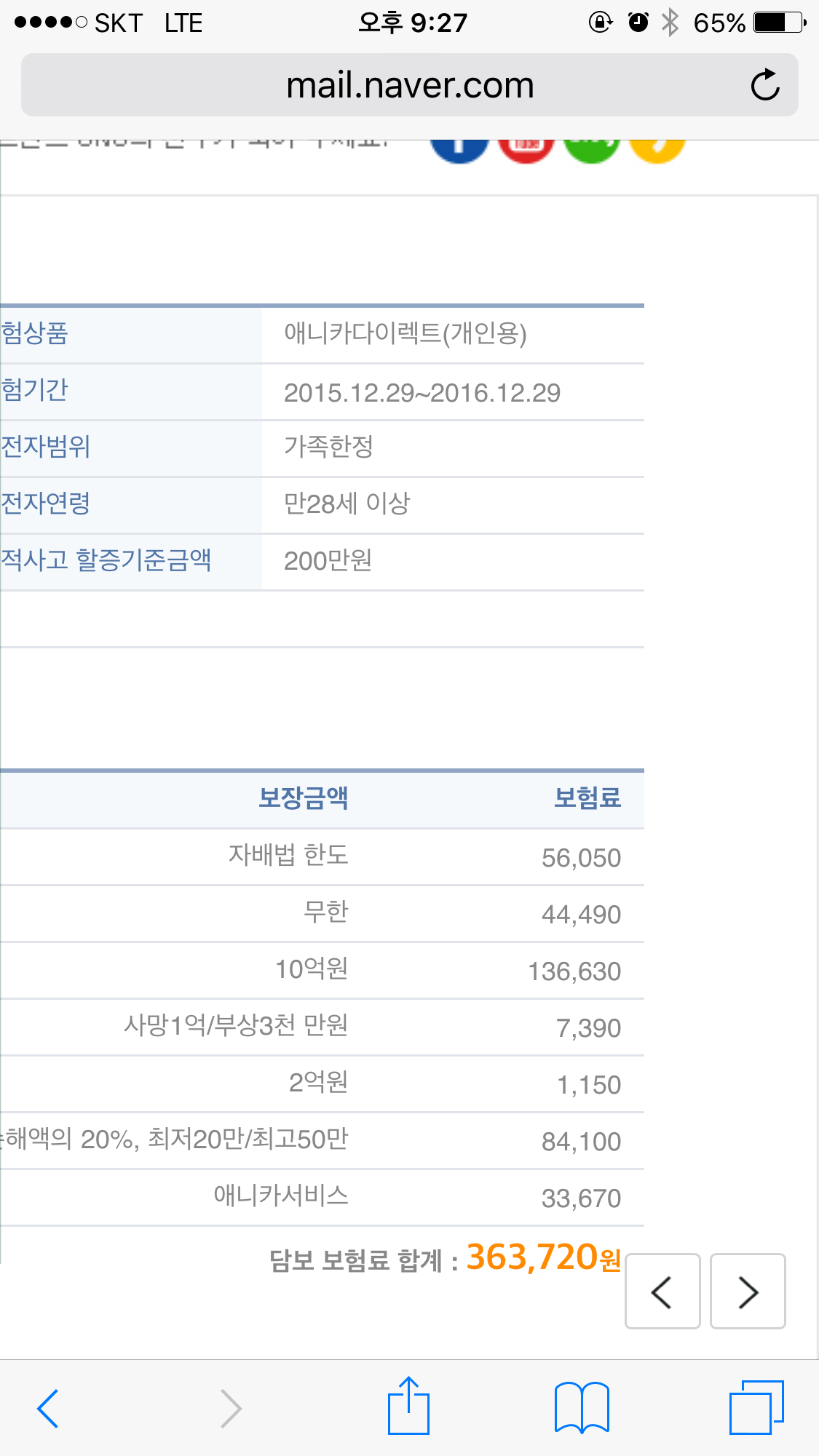Tap the 136,630 premium value
819x1456 pixels.
(x=574, y=971)
